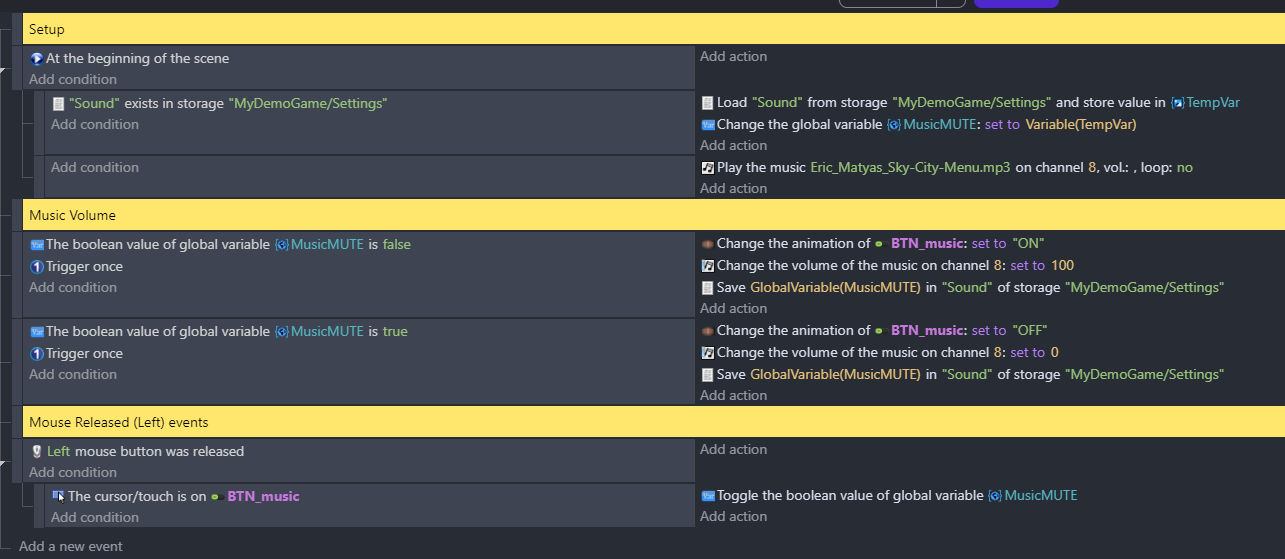The width and height of the screenshot is (1285, 559).
Task: Click the volume icon for 'set to 100'
Action: click(707, 266)
